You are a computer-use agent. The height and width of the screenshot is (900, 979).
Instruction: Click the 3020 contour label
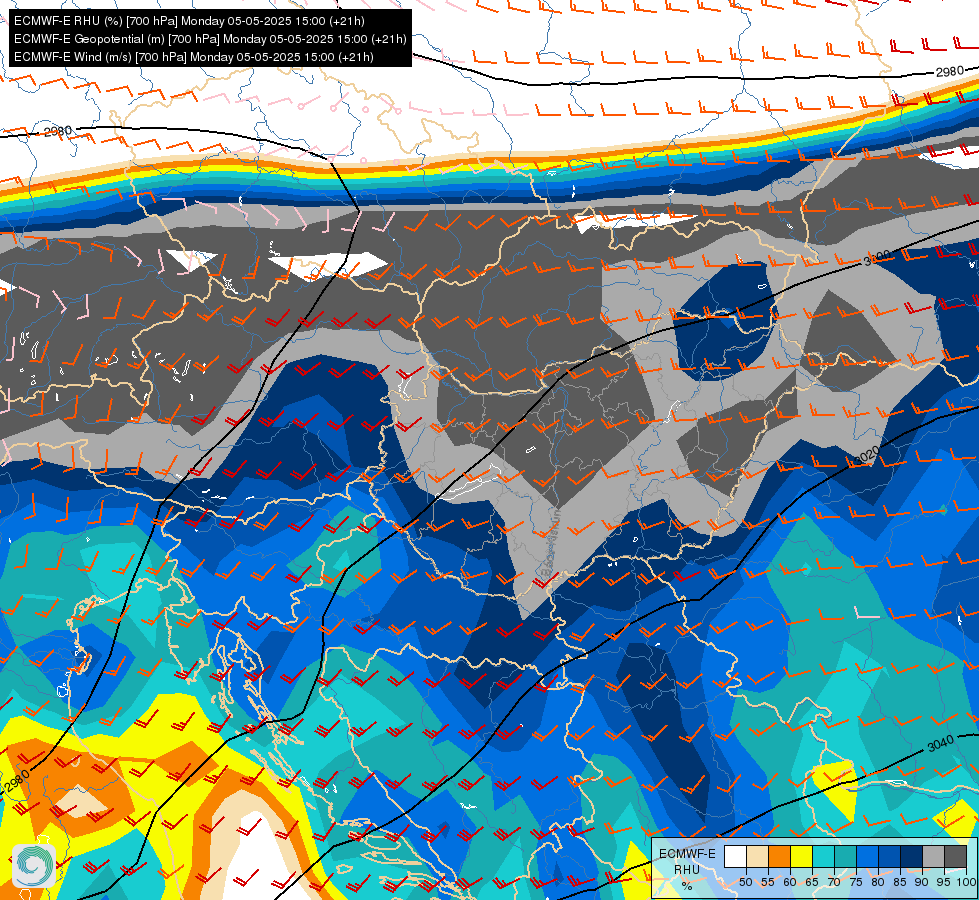point(867,455)
